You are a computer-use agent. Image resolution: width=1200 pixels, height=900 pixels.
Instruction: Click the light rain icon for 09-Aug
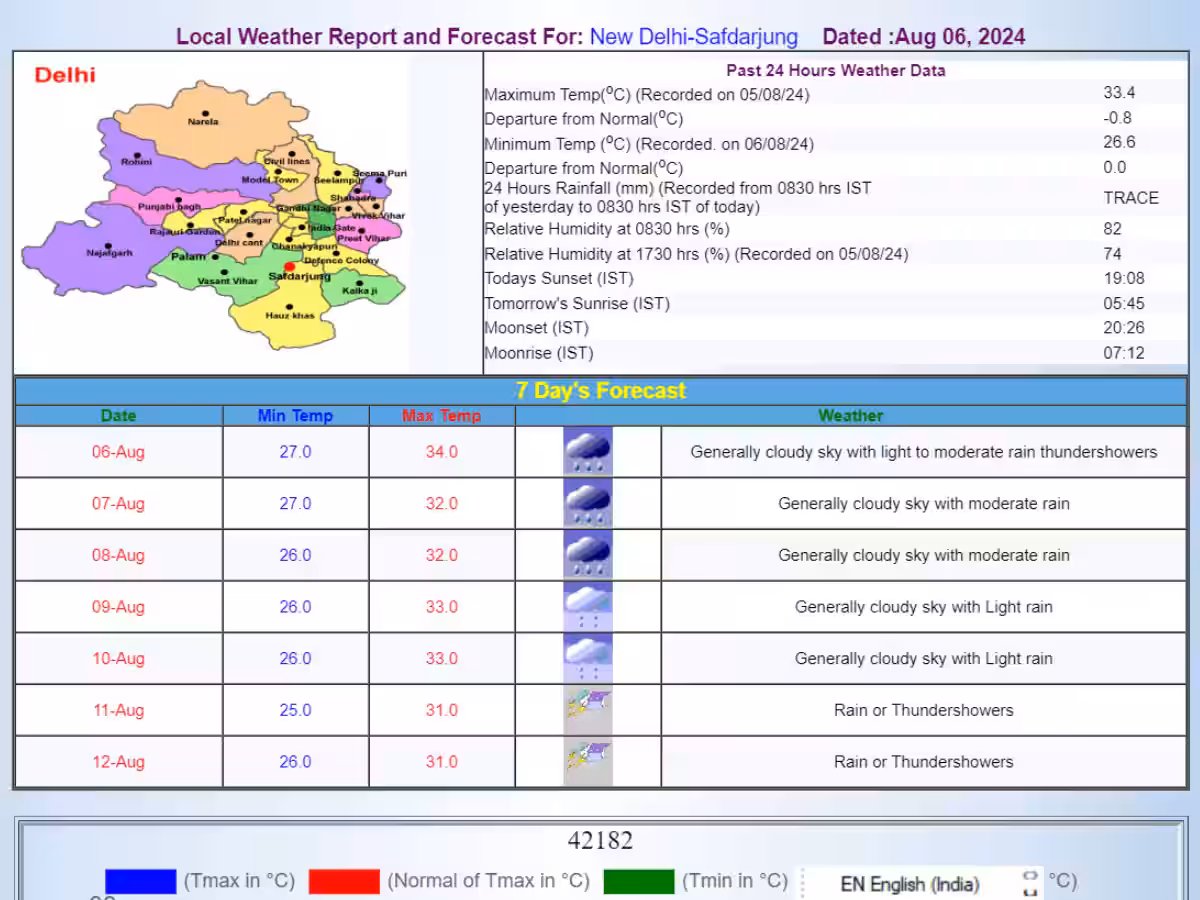(588, 607)
